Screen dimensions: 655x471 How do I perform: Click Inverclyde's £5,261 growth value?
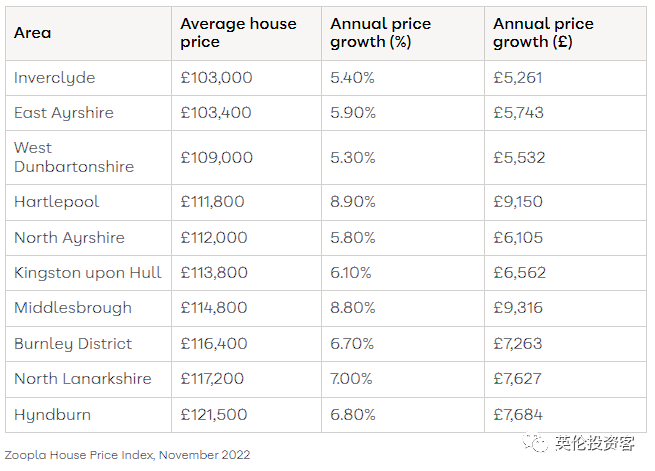click(518, 78)
